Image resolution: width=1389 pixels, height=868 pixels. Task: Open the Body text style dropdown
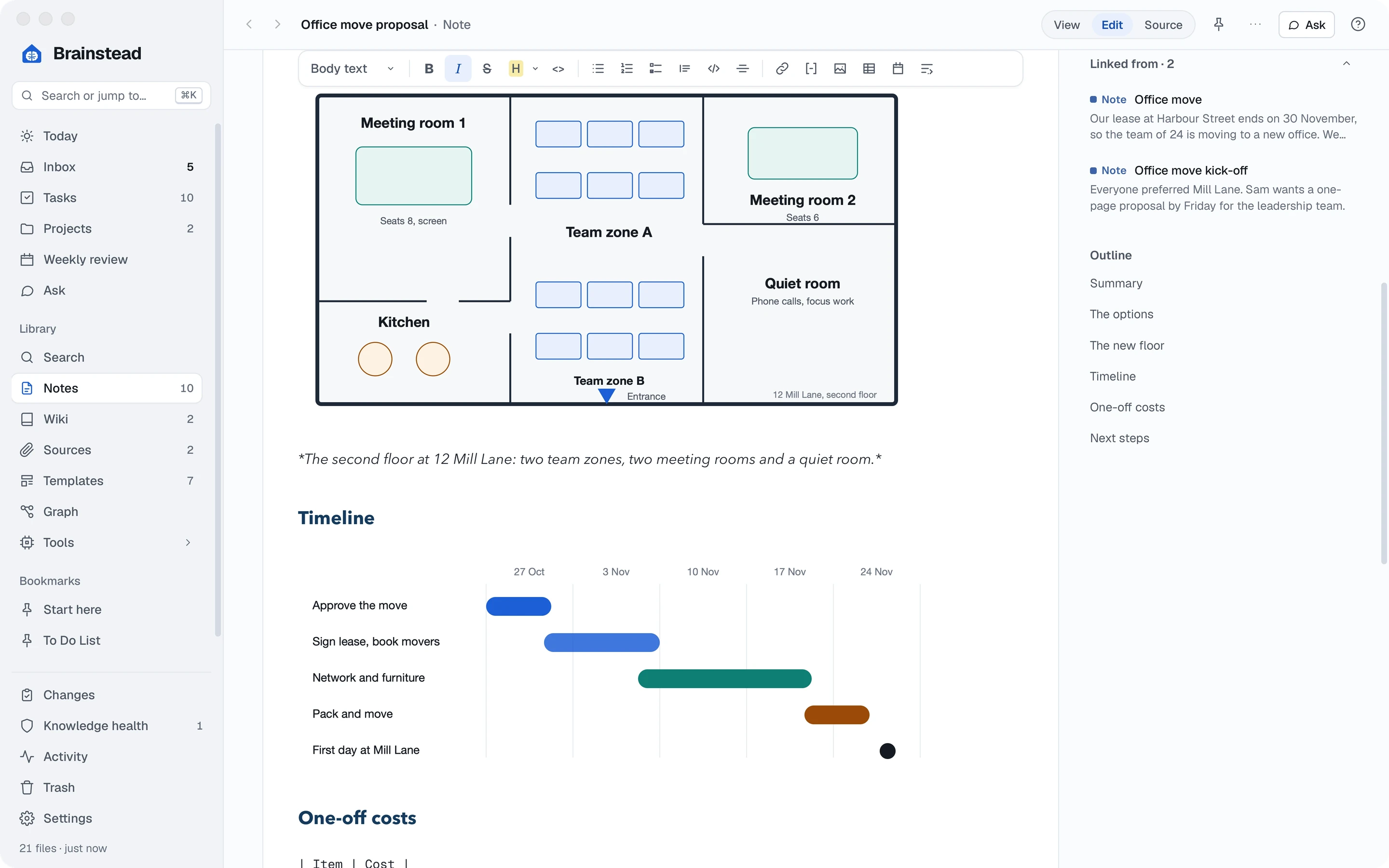click(353, 69)
